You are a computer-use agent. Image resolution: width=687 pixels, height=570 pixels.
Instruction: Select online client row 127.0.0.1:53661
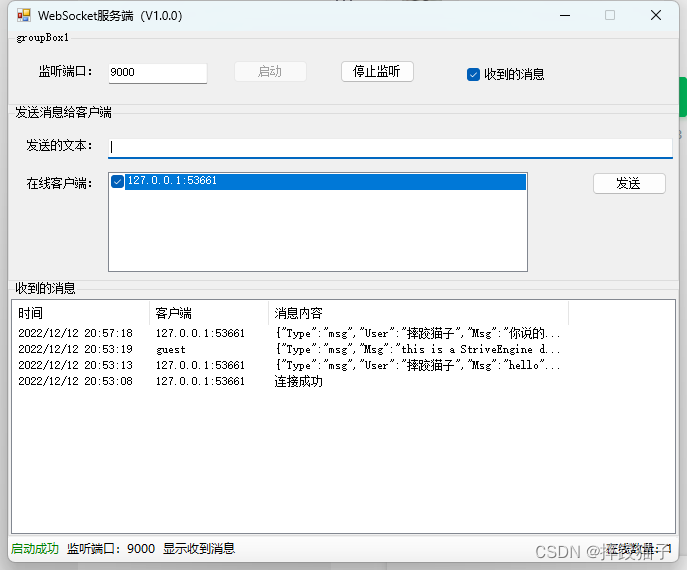(326, 181)
